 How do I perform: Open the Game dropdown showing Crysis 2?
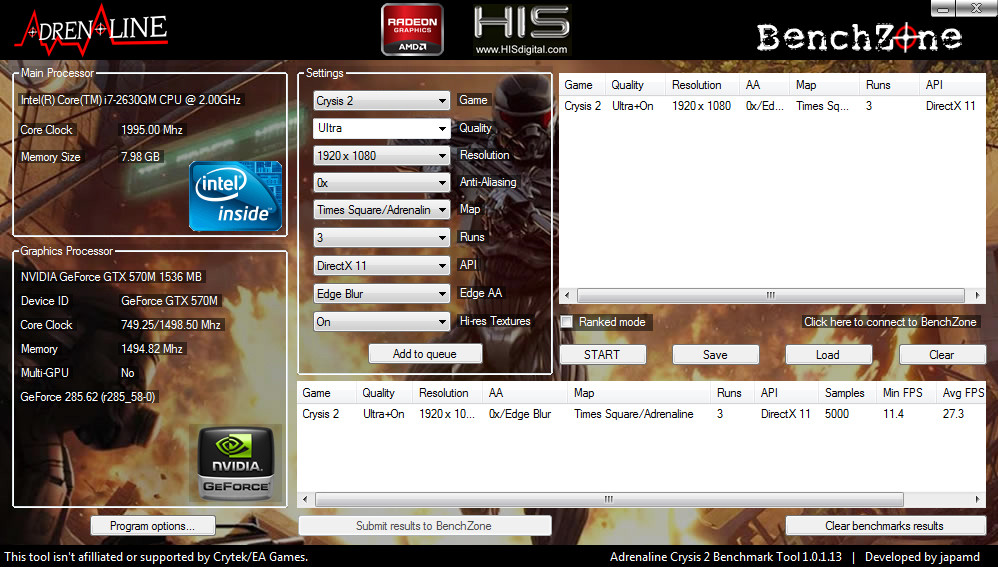381,101
